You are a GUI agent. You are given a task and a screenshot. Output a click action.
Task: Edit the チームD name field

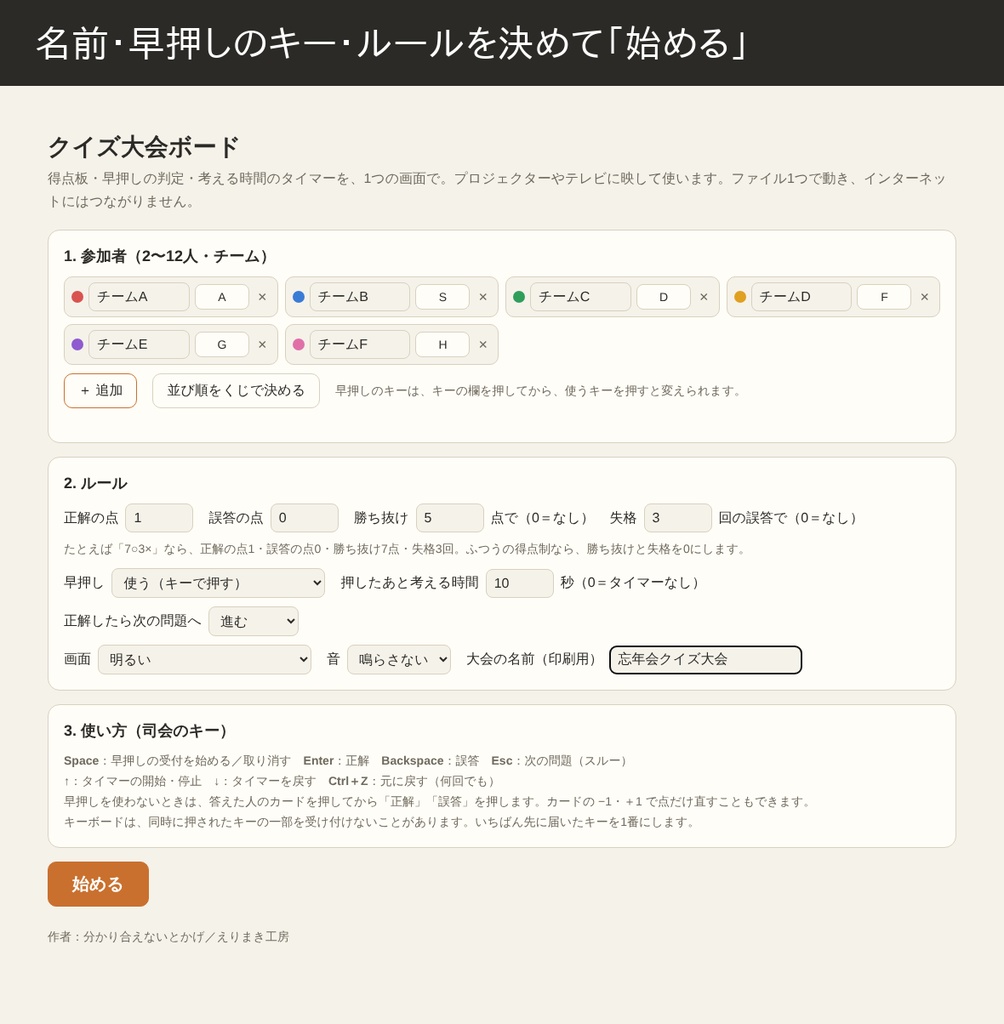[802, 297]
